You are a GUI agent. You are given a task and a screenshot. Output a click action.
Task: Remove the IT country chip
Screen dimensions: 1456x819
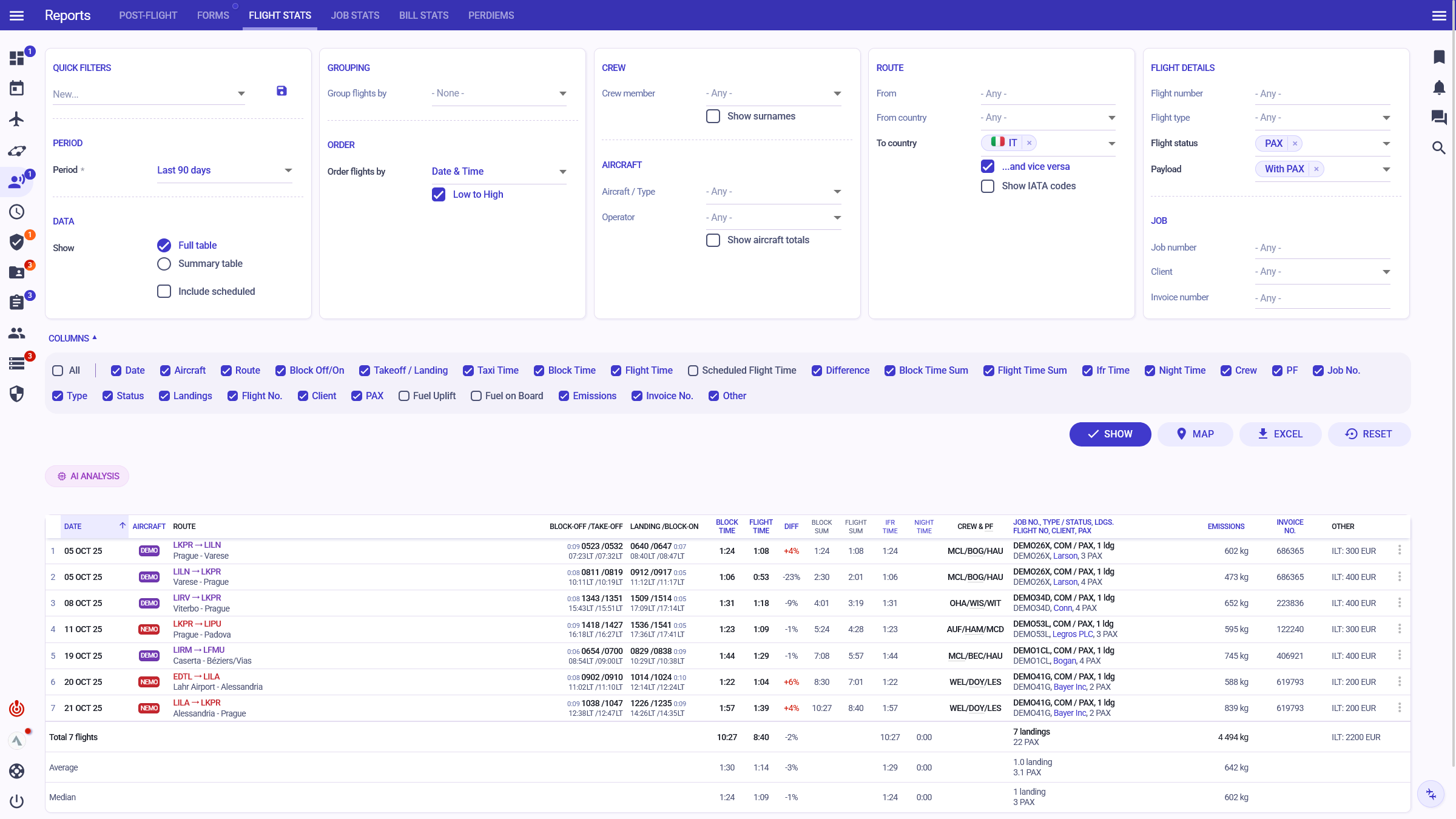click(x=1029, y=143)
